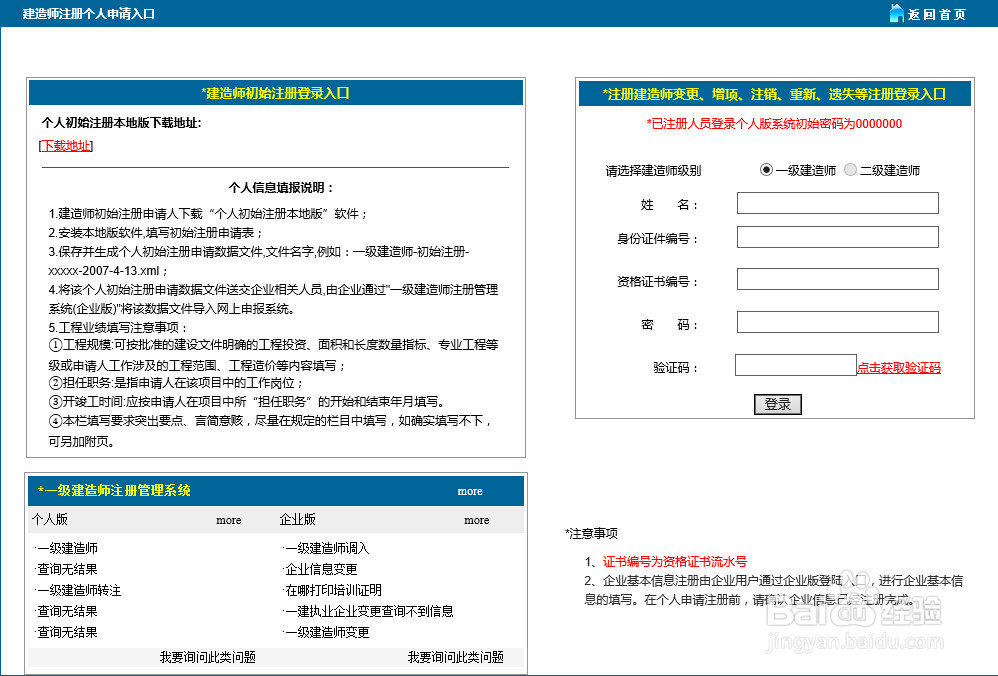Click the 注册建造师变更、增项 login header
The width and height of the screenshot is (998, 676).
point(774,94)
